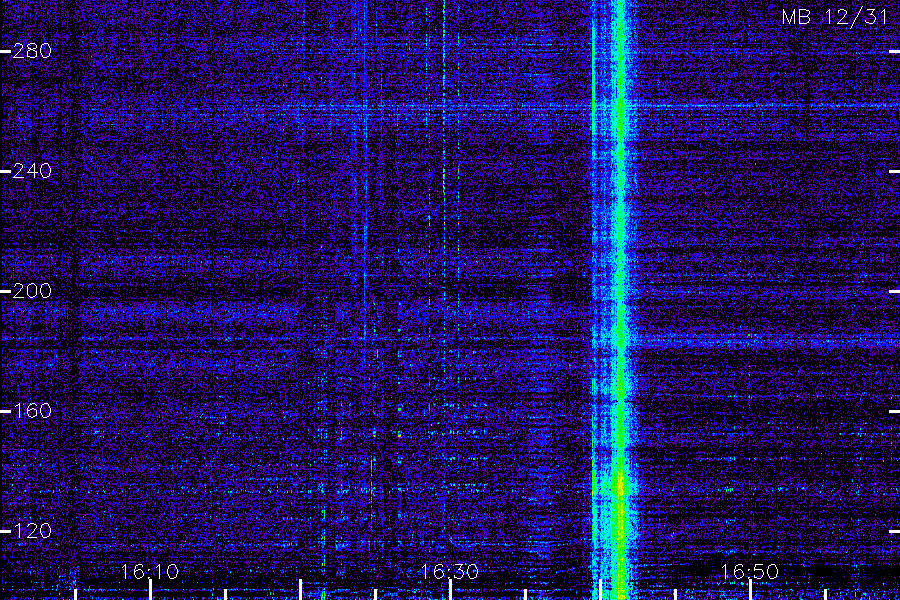The width and height of the screenshot is (900, 600).
Task: Click the 16:50 time axis label
Action: pyautogui.click(x=749, y=571)
